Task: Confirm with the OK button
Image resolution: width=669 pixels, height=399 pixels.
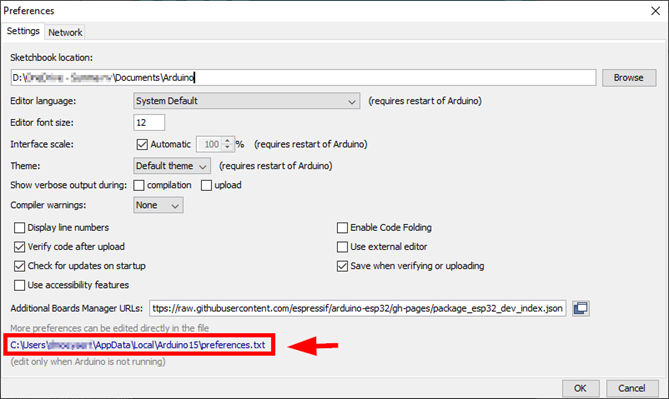Action: tap(580, 388)
